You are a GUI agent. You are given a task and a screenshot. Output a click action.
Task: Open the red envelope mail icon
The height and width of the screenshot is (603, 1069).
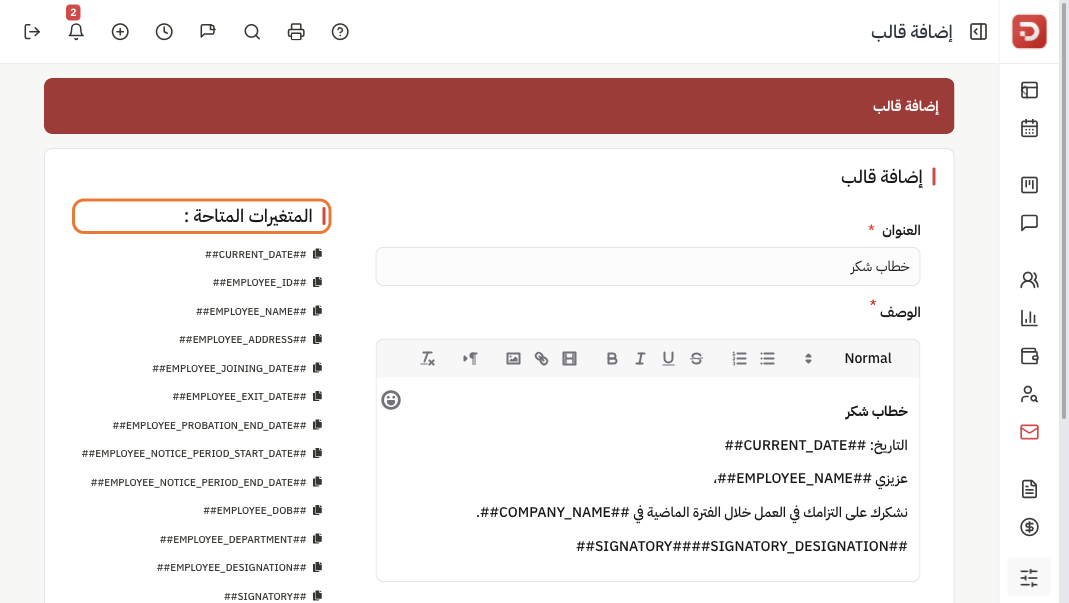[1029, 432]
